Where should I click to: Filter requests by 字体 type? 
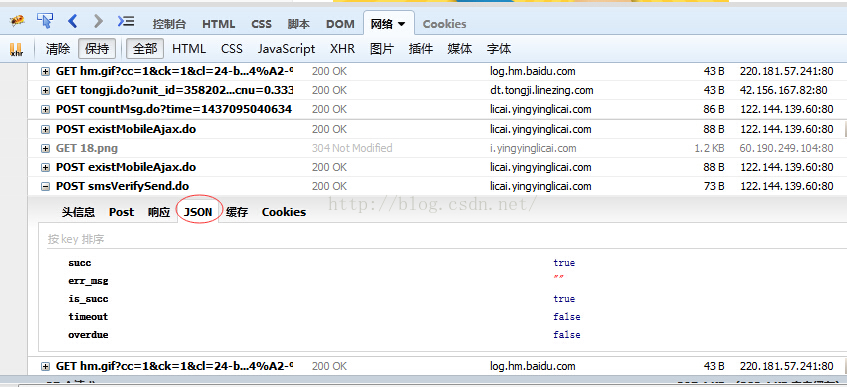coord(499,49)
